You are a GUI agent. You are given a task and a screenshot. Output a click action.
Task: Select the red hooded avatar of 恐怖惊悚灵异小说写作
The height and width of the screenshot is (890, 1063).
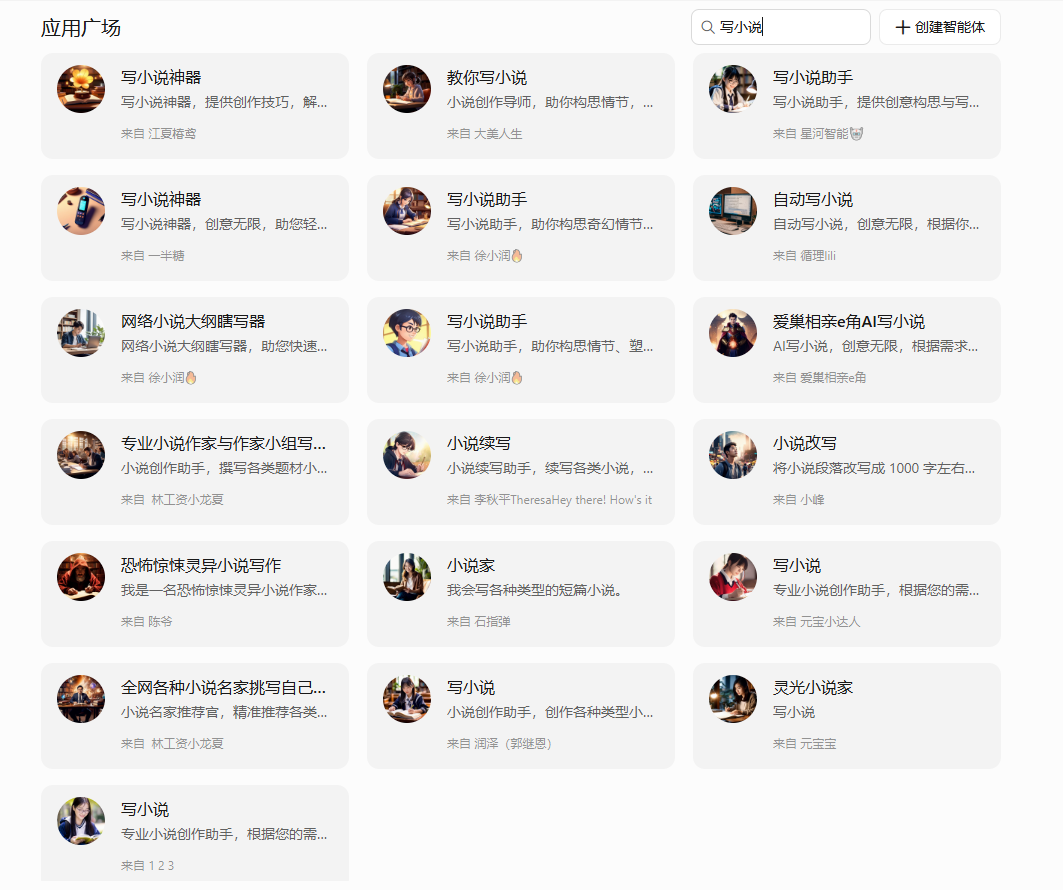point(81,577)
